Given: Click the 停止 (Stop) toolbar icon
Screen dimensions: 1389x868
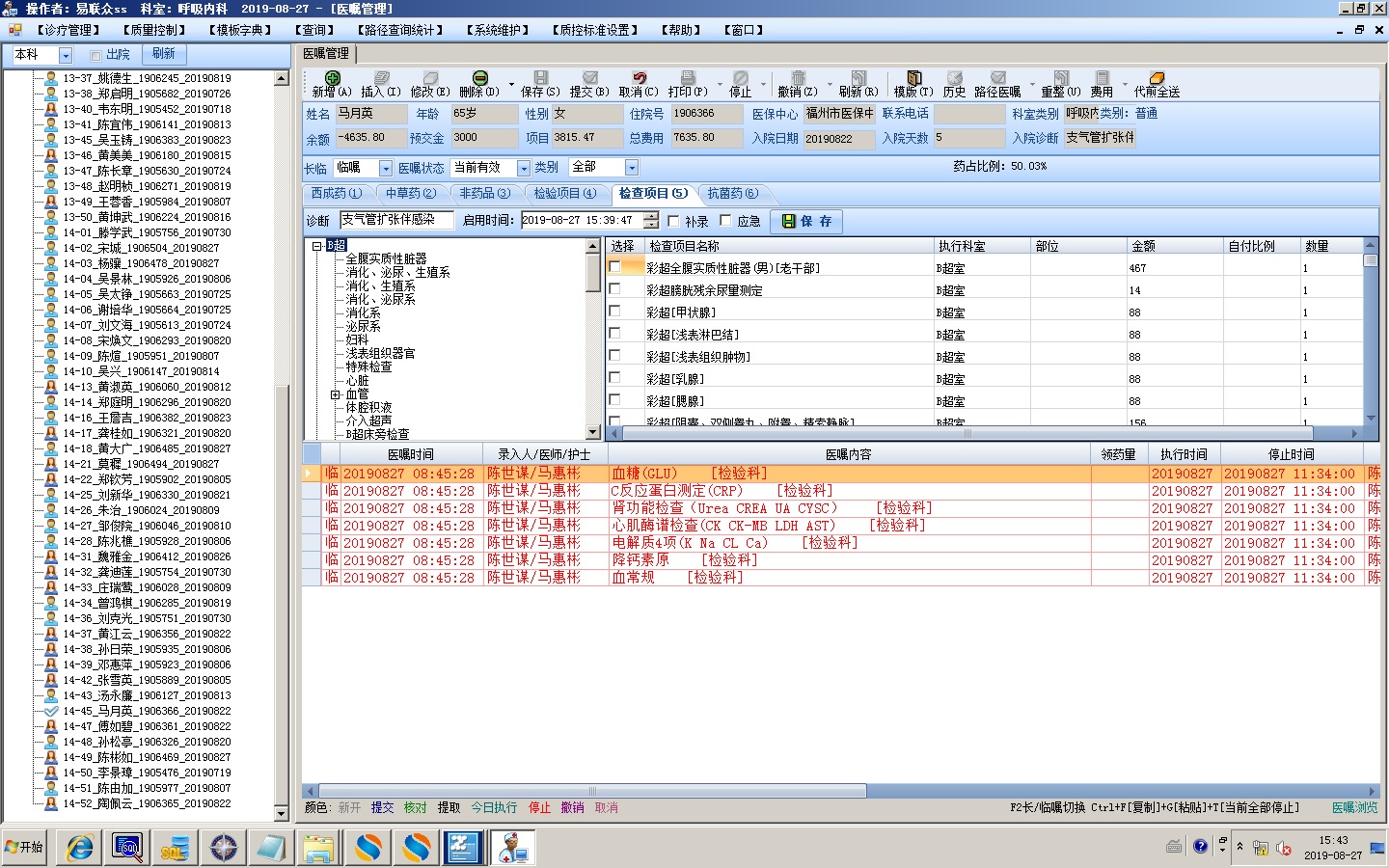Looking at the screenshot, I should [740, 84].
